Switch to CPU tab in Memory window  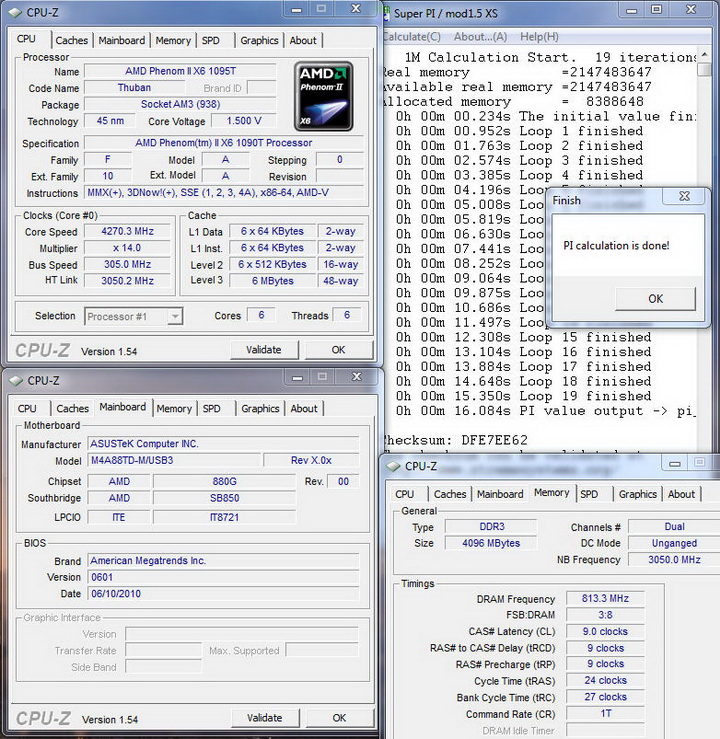coord(405,494)
